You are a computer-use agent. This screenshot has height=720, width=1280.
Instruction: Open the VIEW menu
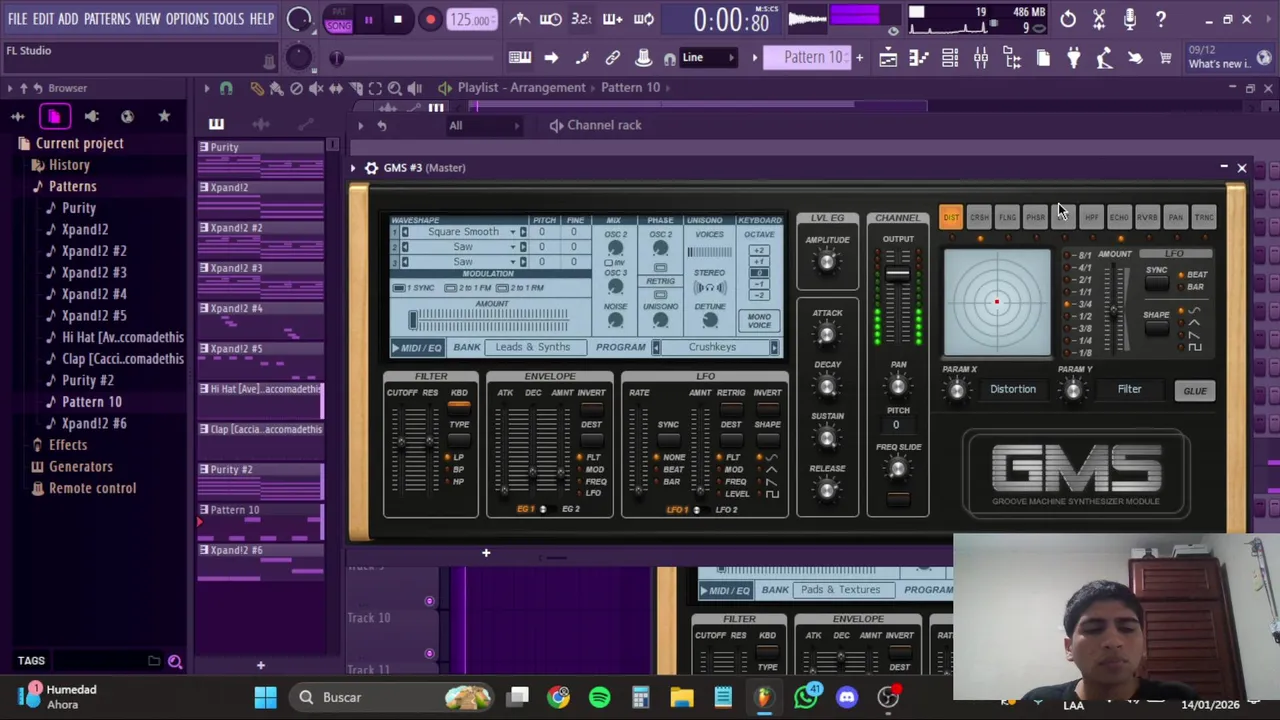(x=147, y=19)
